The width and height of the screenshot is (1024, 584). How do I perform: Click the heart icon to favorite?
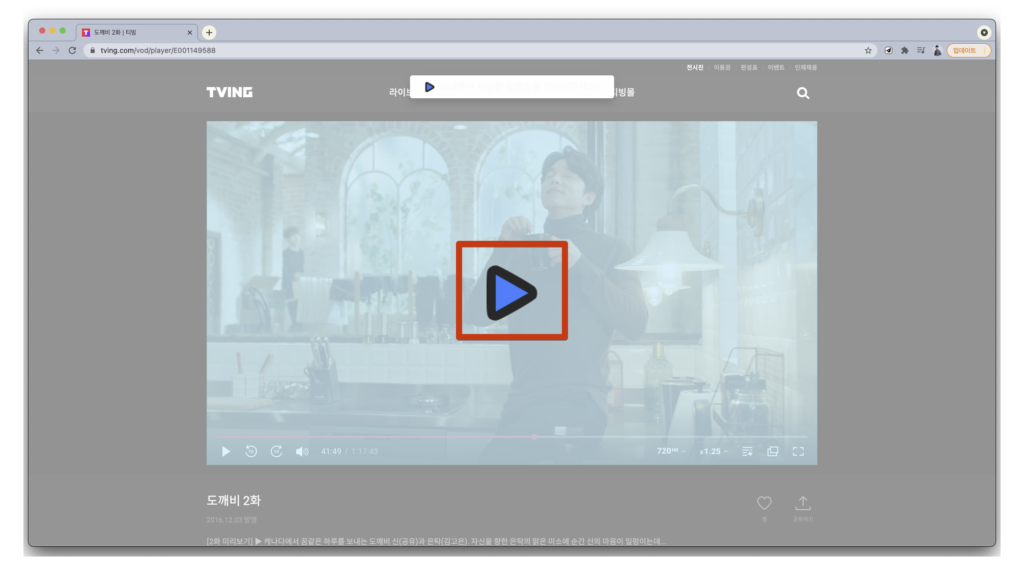(x=764, y=502)
